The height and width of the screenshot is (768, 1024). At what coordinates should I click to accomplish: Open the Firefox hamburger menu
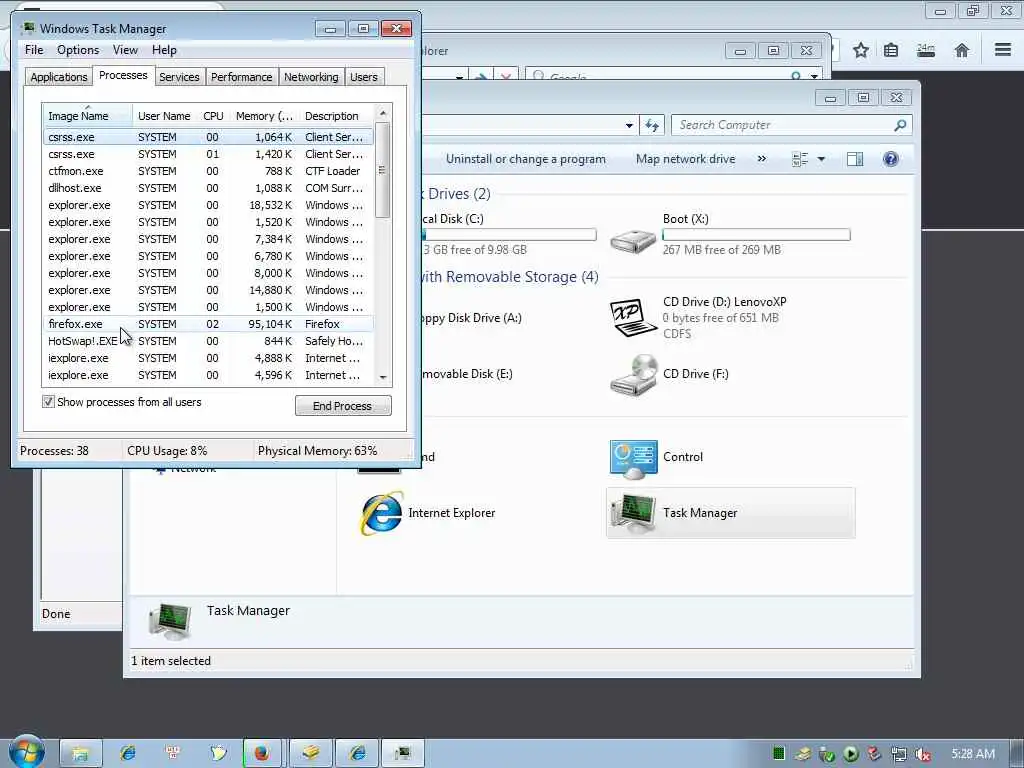pyautogui.click(x=1003, y=50)
